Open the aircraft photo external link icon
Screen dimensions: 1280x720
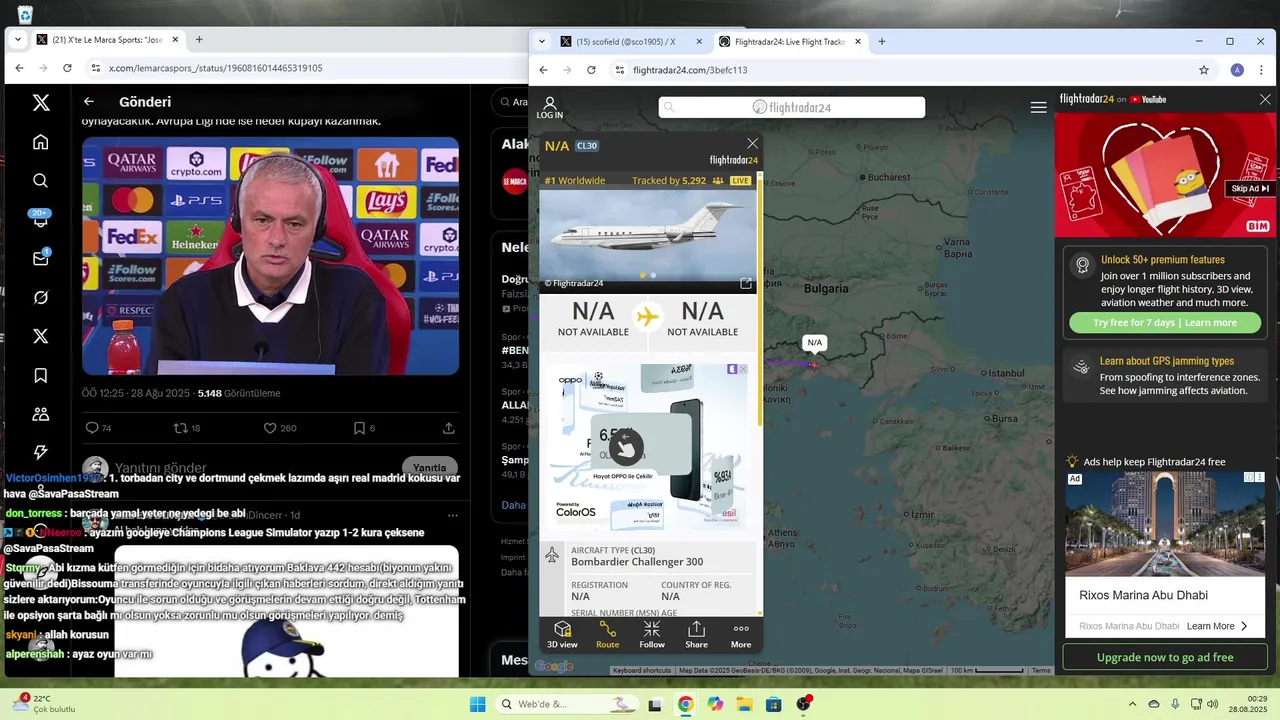point(746,284)
